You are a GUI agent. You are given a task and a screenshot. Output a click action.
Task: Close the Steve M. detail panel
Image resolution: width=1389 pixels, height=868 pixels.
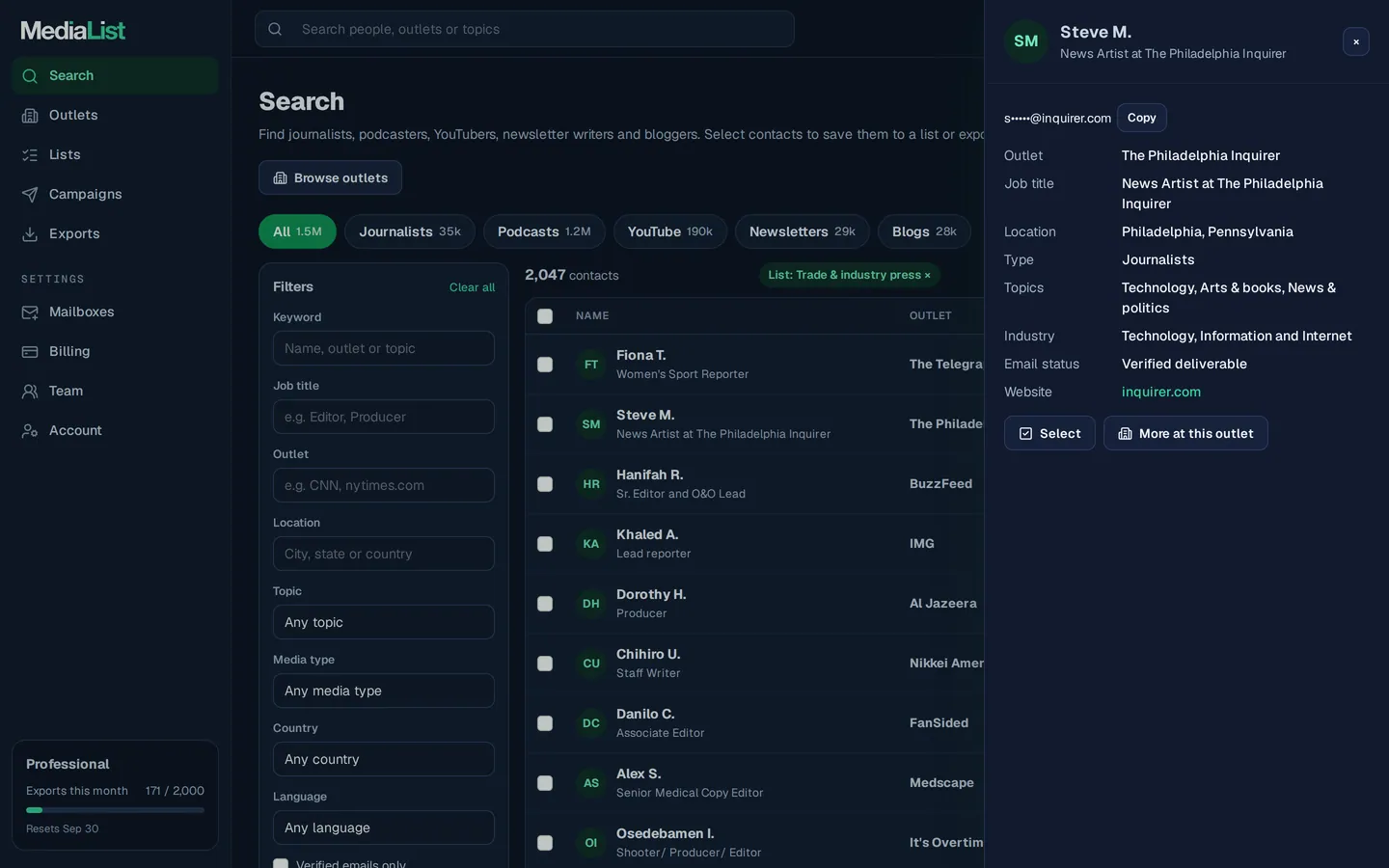click(1356, 41)
